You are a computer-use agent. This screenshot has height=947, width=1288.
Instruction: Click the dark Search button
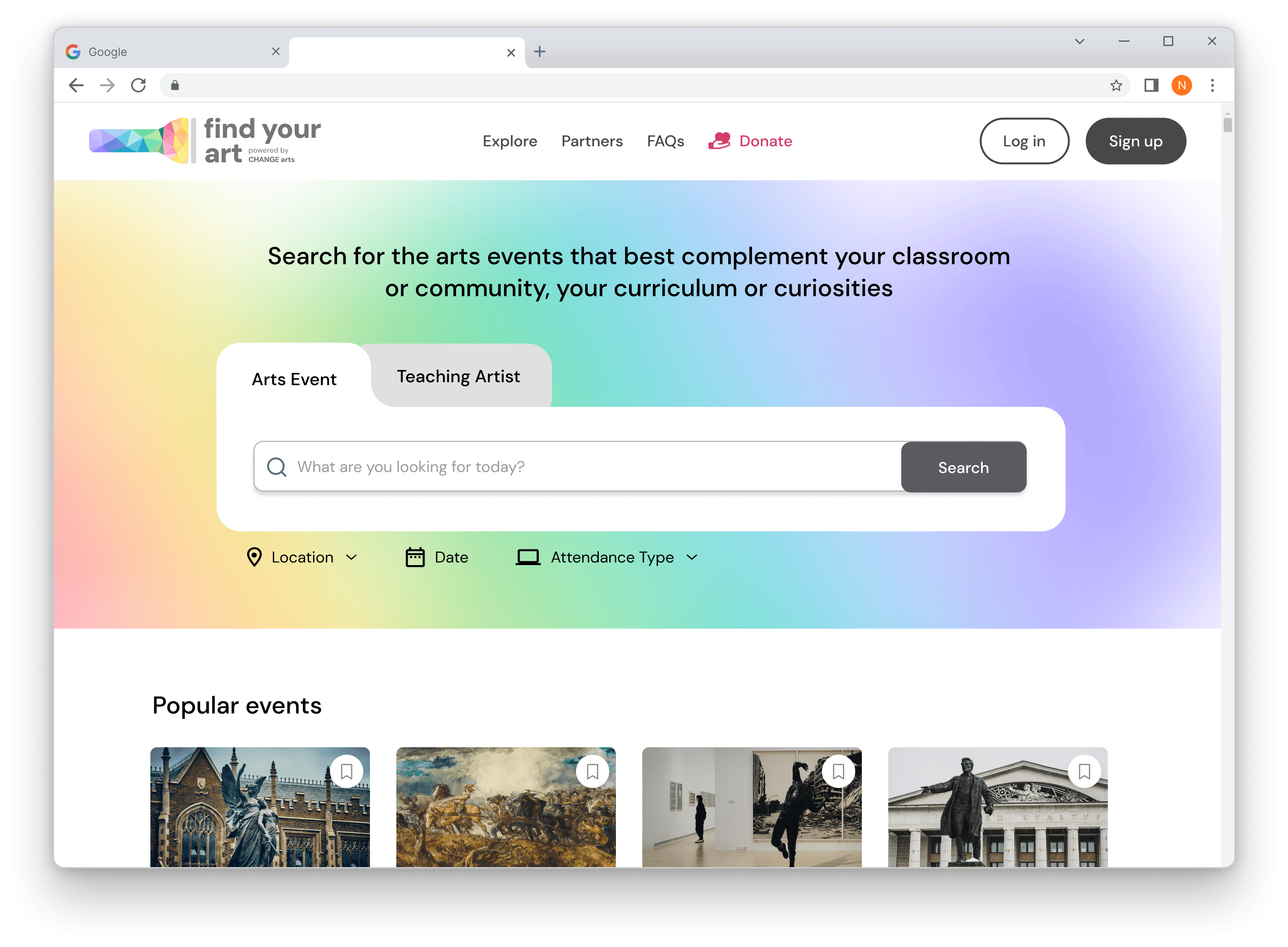[963, 467]
